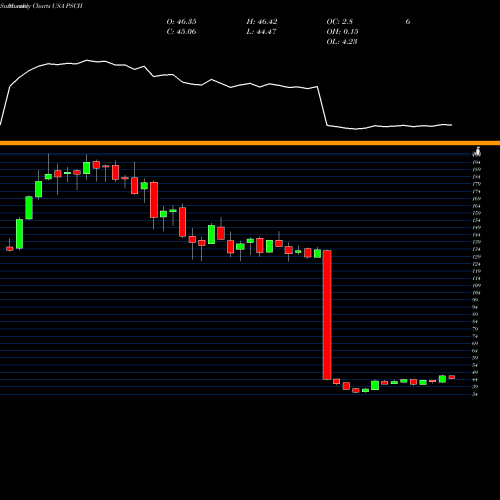
Task: Click the 109 price axis label
Action: tap(476, 285)
